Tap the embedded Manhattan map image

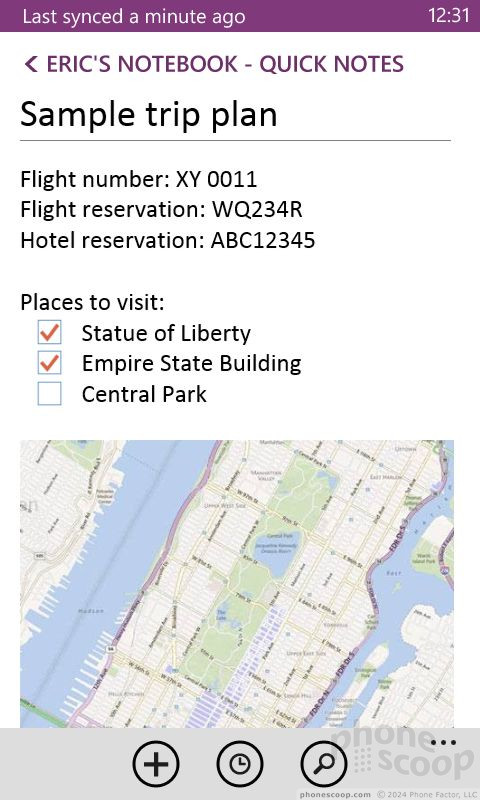[237, 584]
